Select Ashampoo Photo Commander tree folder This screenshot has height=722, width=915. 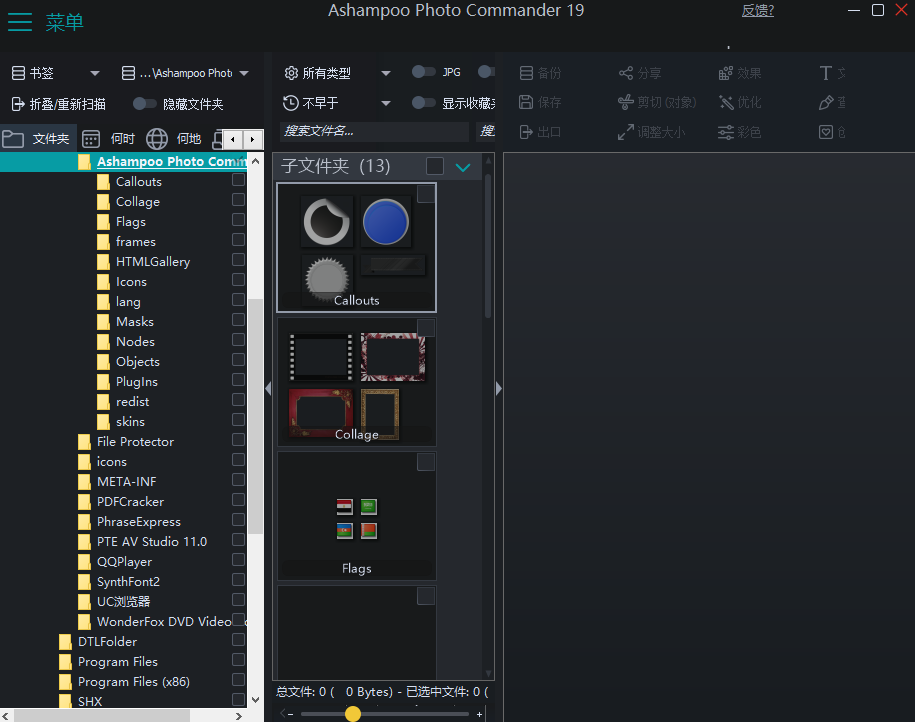click(172, 162)
